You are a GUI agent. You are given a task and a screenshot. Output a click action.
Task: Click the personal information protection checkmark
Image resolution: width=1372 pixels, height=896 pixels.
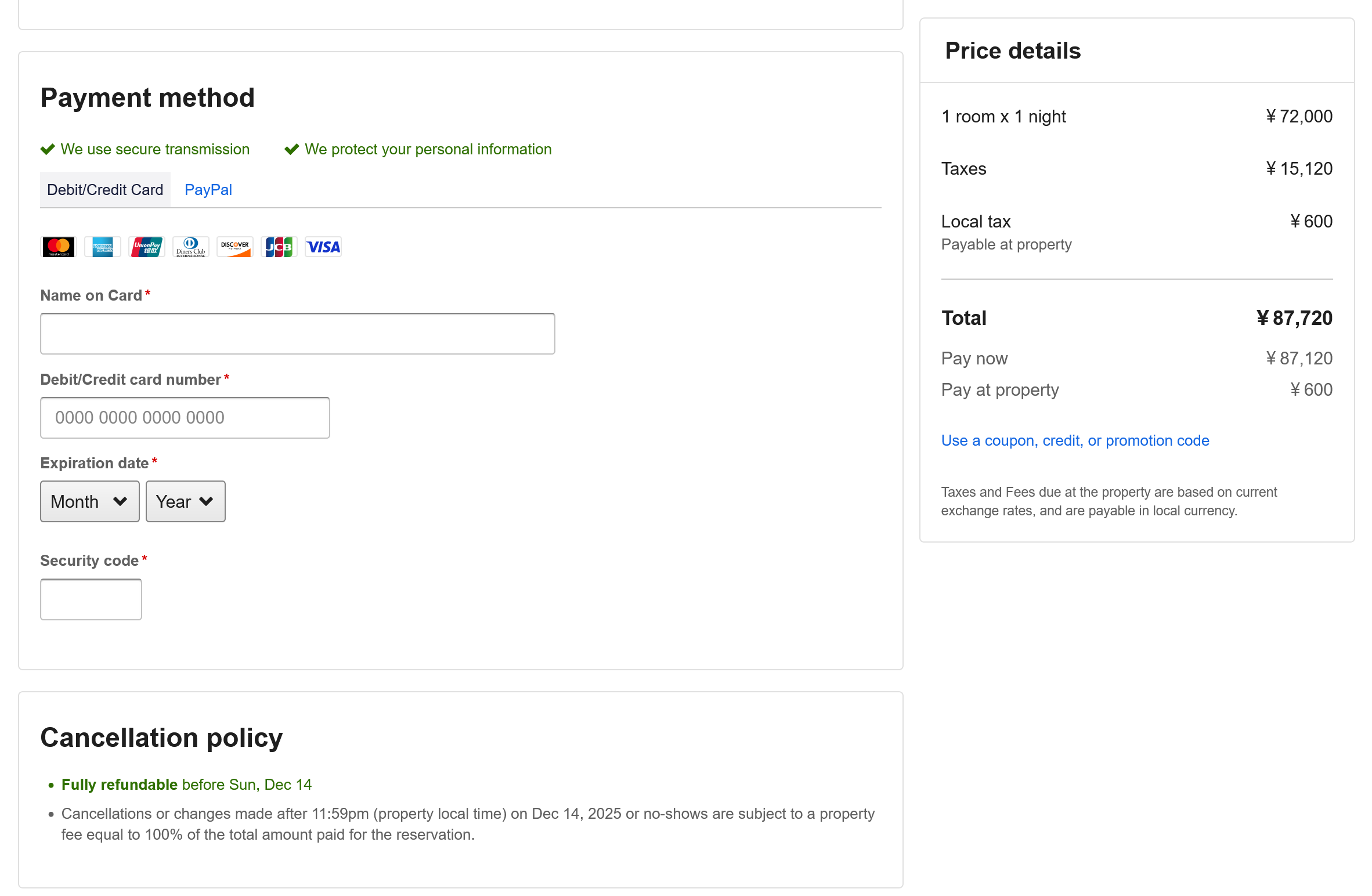point(292,149)
